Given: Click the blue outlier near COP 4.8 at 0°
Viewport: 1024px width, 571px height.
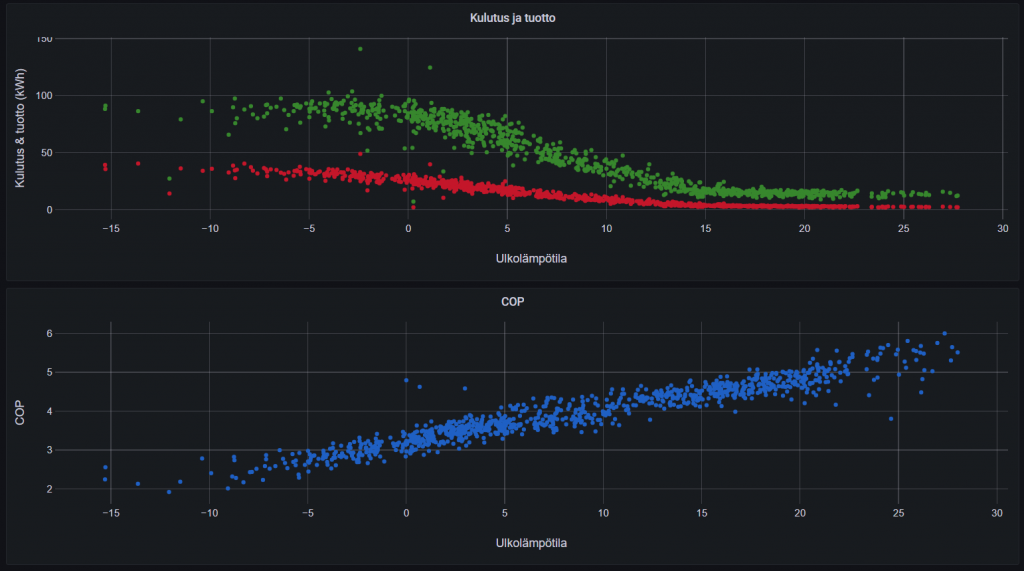Looking at the screenshot, I should 406,380.
